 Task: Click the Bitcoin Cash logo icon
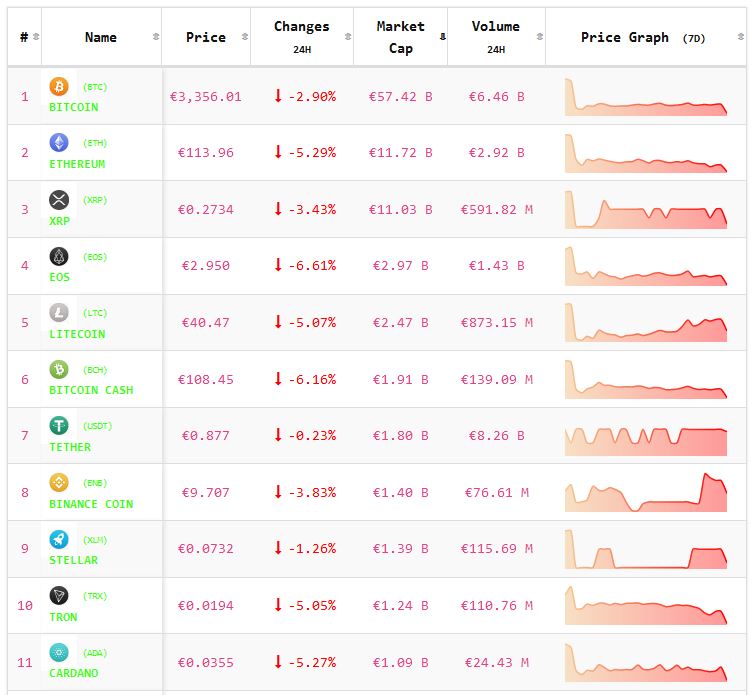click(59, 370)
